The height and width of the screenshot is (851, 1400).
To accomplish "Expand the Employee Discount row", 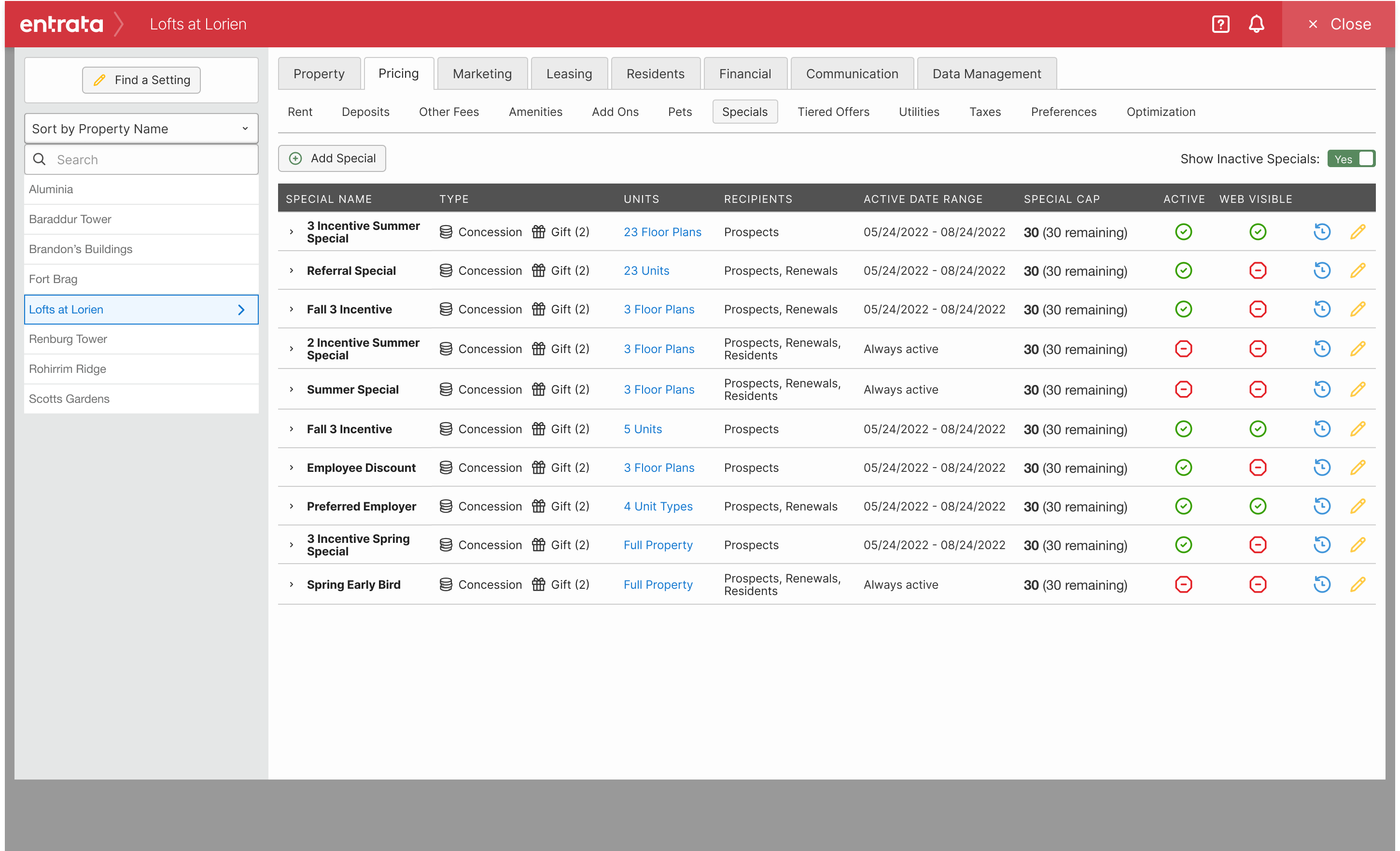I will click(292, 468).
